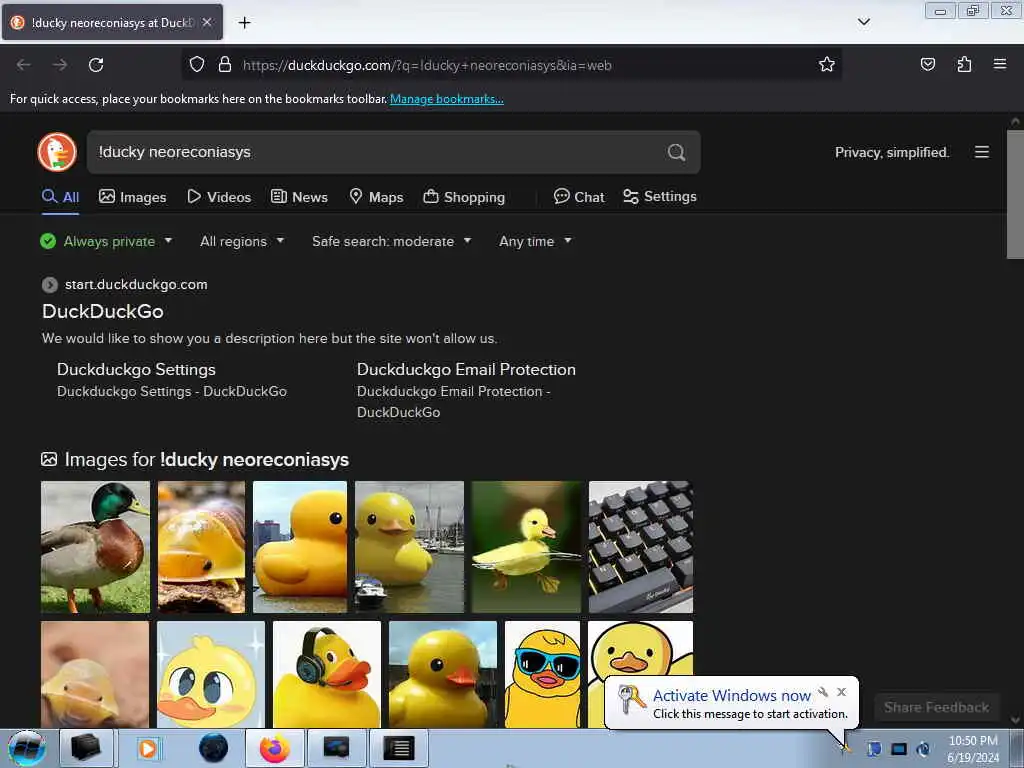The image size is (1024, 768).
Task: Click the Windows Start orb
Action: point(27,748)
